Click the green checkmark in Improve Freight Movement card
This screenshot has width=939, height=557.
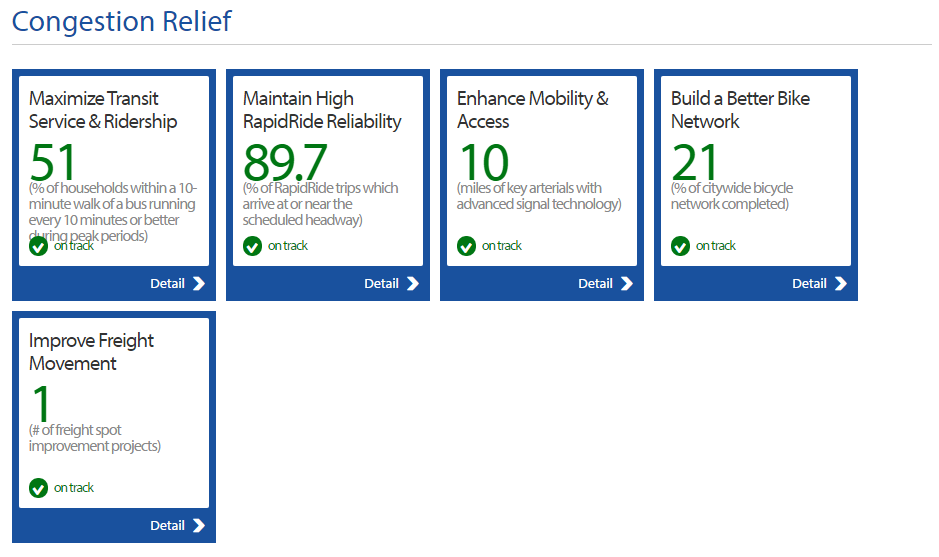[38, 488]
